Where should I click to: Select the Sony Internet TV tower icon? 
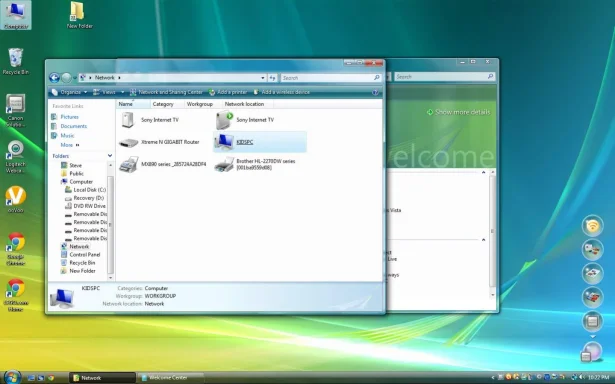click(128, 120)
